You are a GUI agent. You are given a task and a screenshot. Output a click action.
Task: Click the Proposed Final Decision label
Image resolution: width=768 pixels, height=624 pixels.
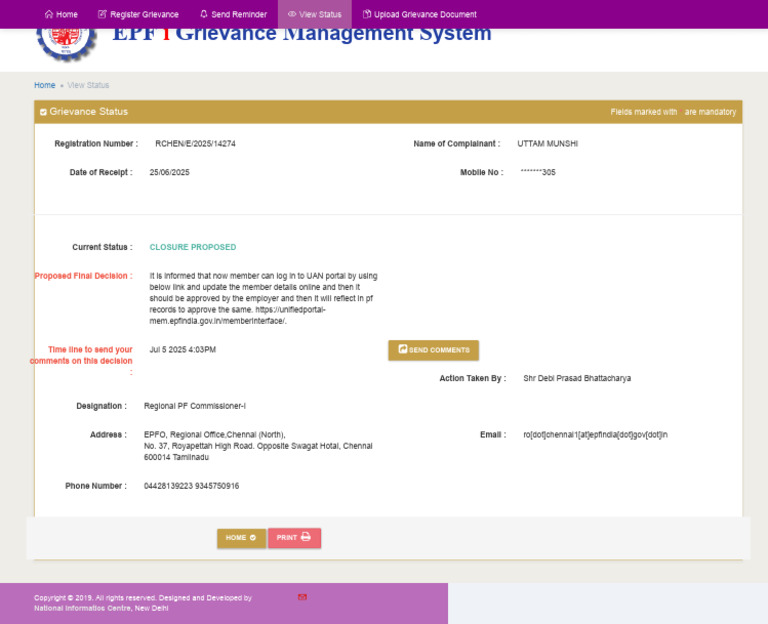pyautogui.click(x=83, y=276)
